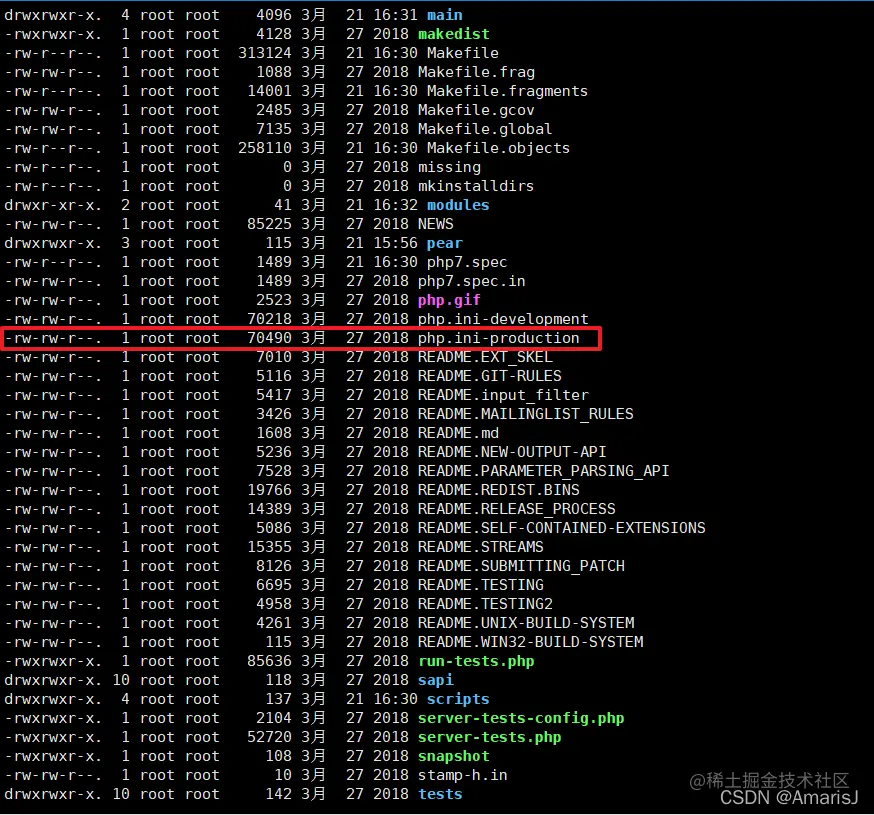This screenshot has height=815, width=874.
Task: Select the 'php.ini-production' file name
Action: point(498,338)
